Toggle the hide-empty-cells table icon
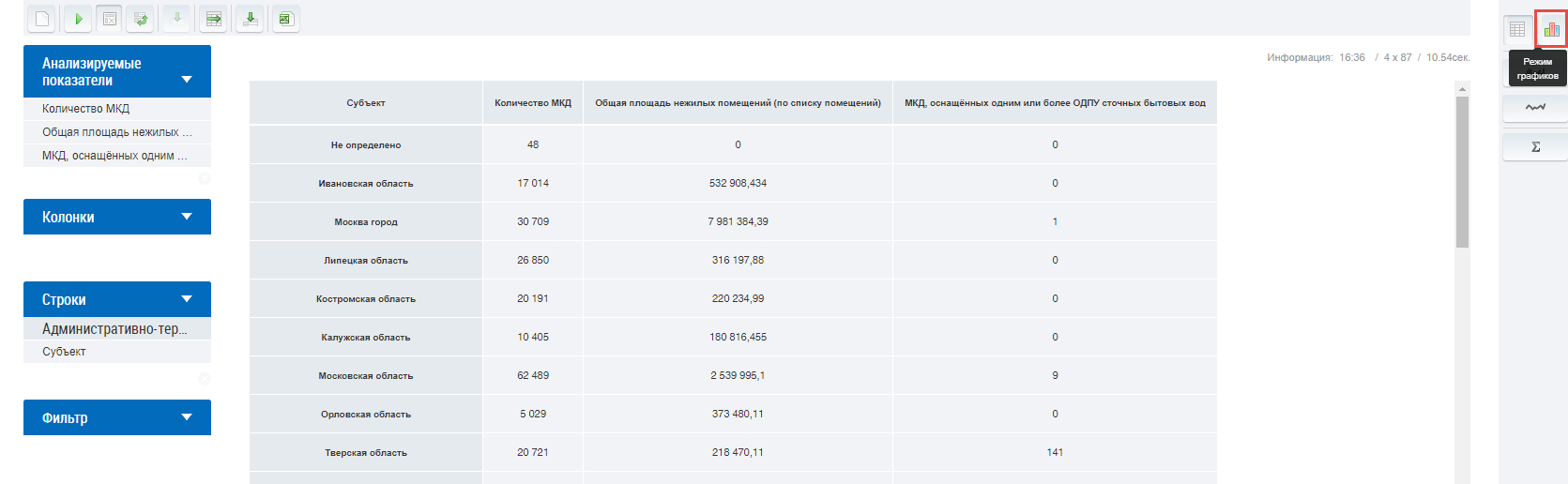 [110, 19]
